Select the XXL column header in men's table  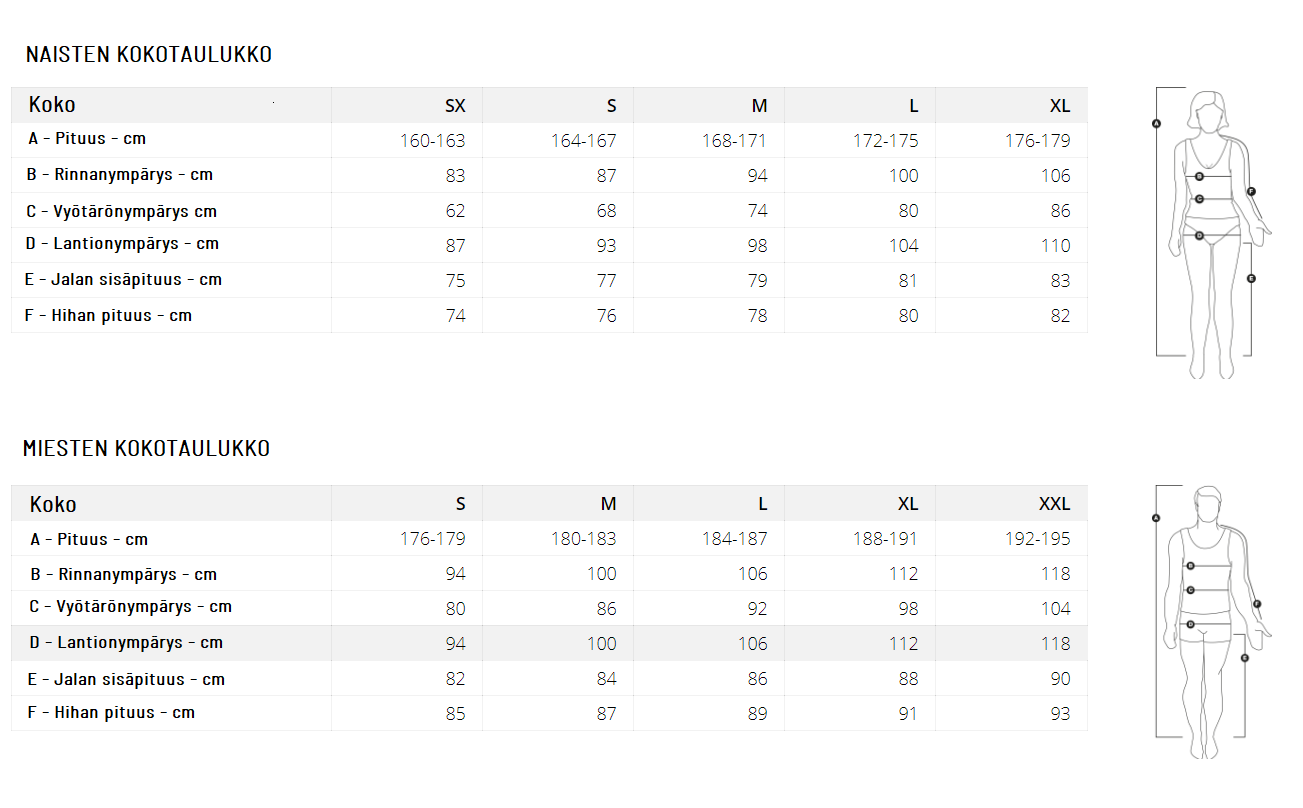point(1054,504)
